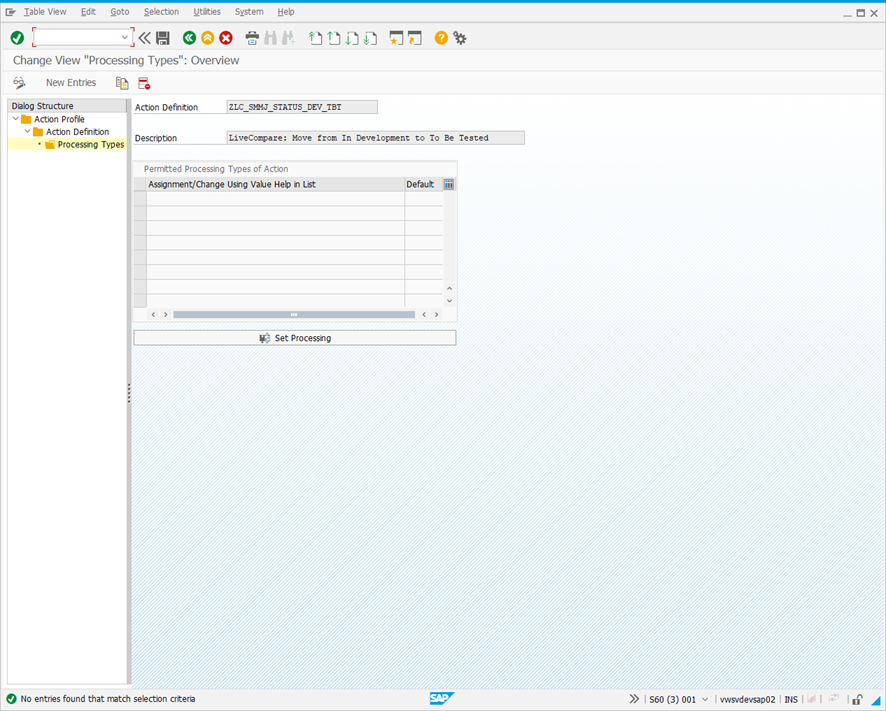The image size is (886, 711).
Task: Collapse the command field with double-chevron
Action: click(x=145, y=38)
